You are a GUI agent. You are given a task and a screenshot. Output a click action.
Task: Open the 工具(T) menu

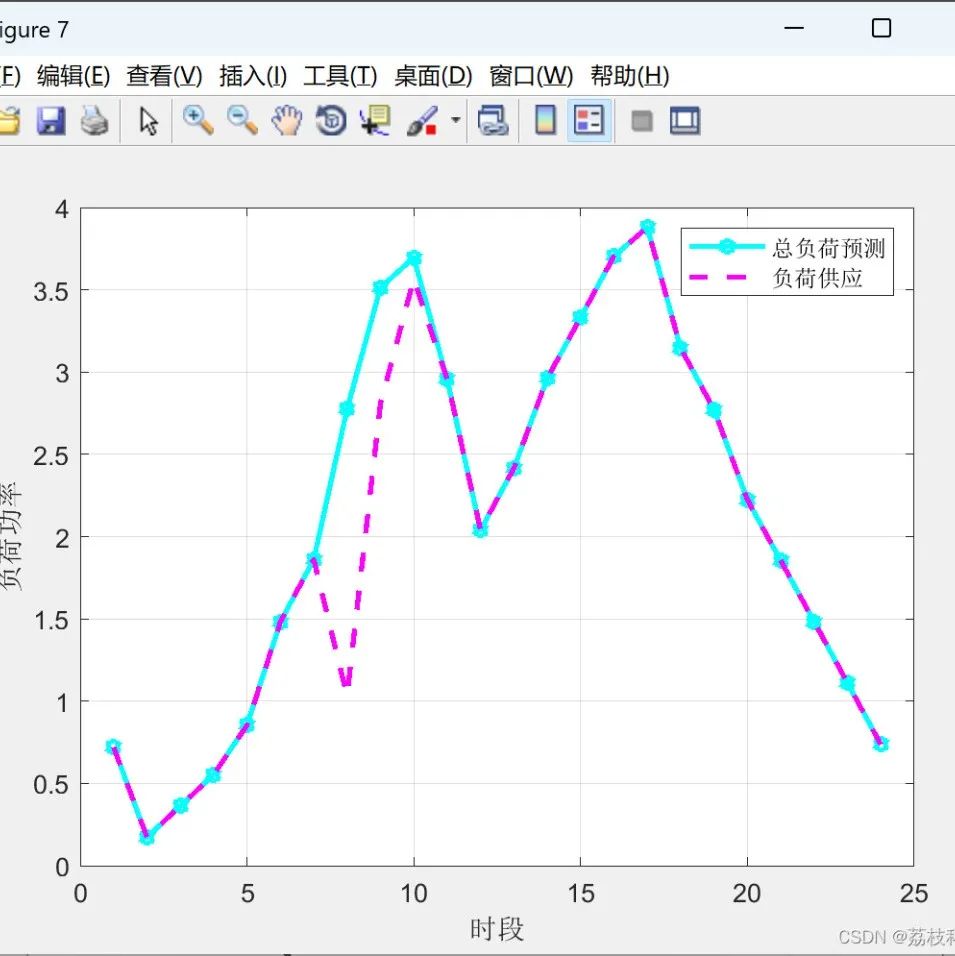(340, 76)
